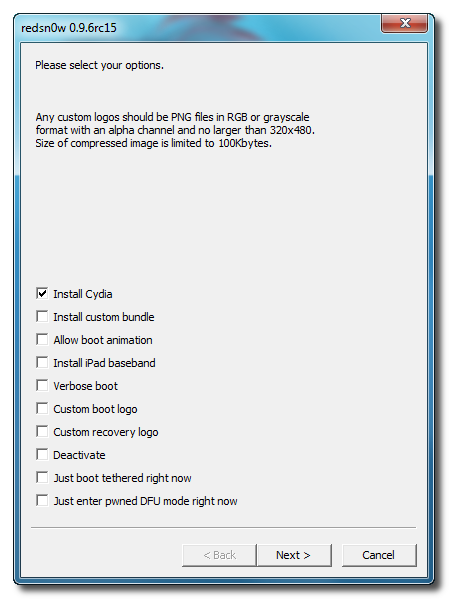This screenshot has width=449, height=599.
Task: Click the grayed-out Back button
Action: (219, 555)
